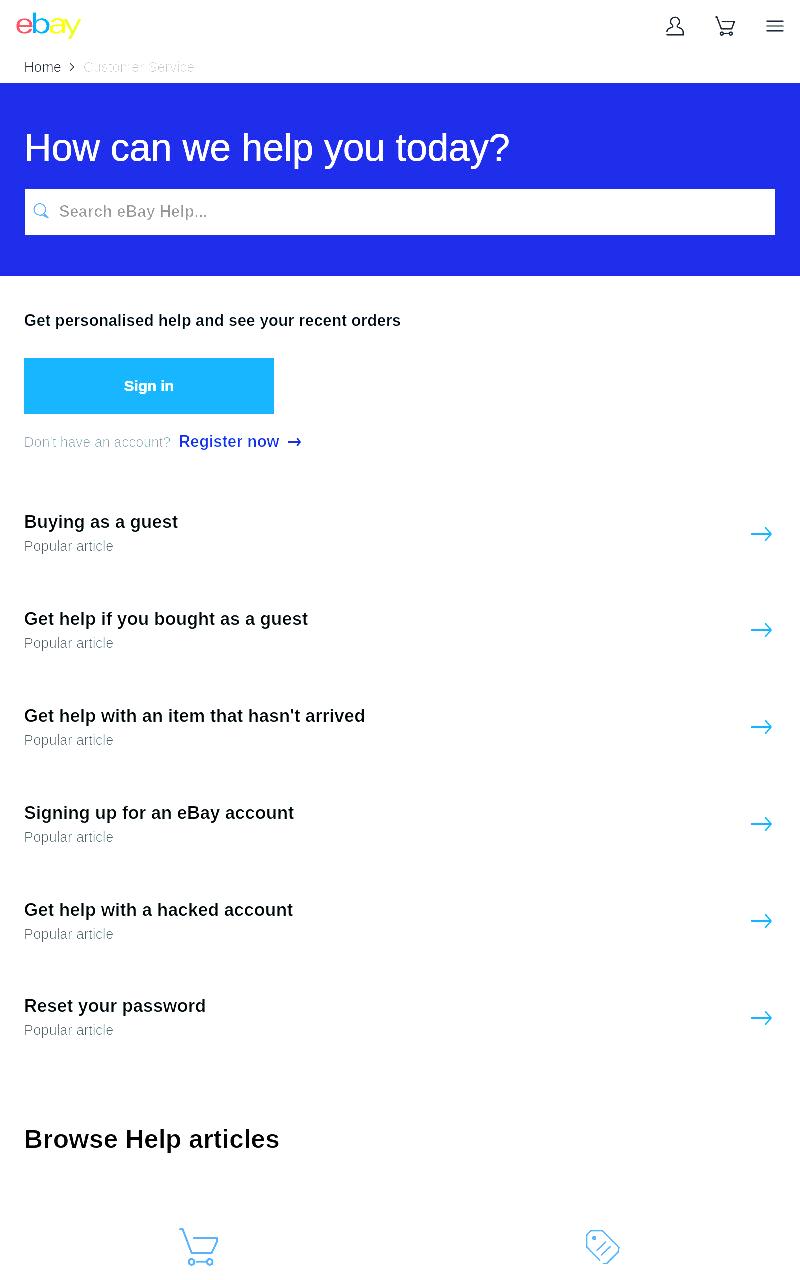This screenshot has width=800, height=1280.
Task: Click arrow next to Reset your password
Action: click(x=761, y=1018)
